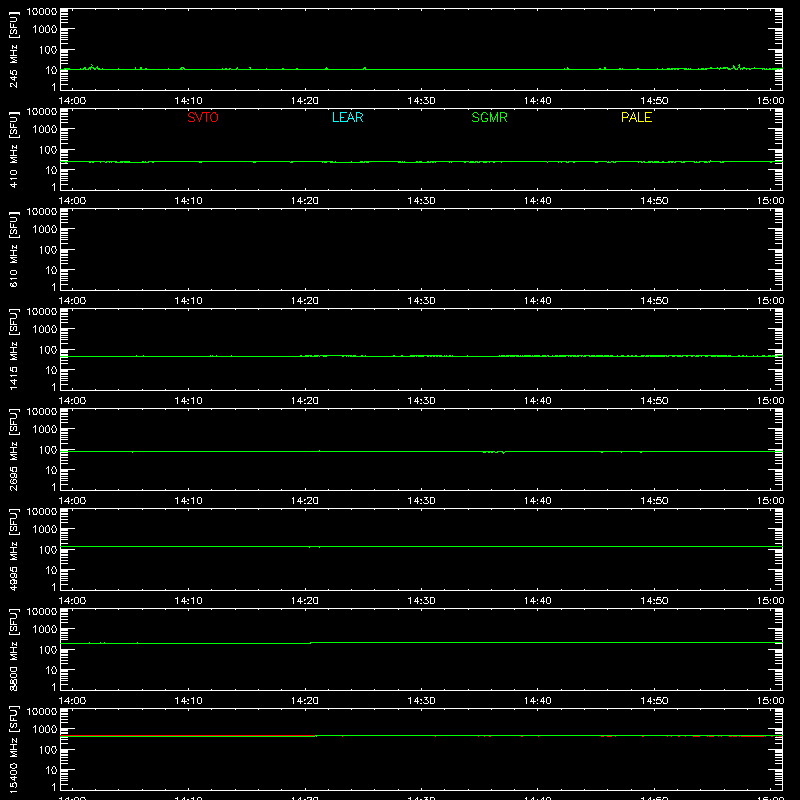Click 14:20 under the 410 MHz plot
This screenshot has width=800, height=800.
[x=305, y=201]
